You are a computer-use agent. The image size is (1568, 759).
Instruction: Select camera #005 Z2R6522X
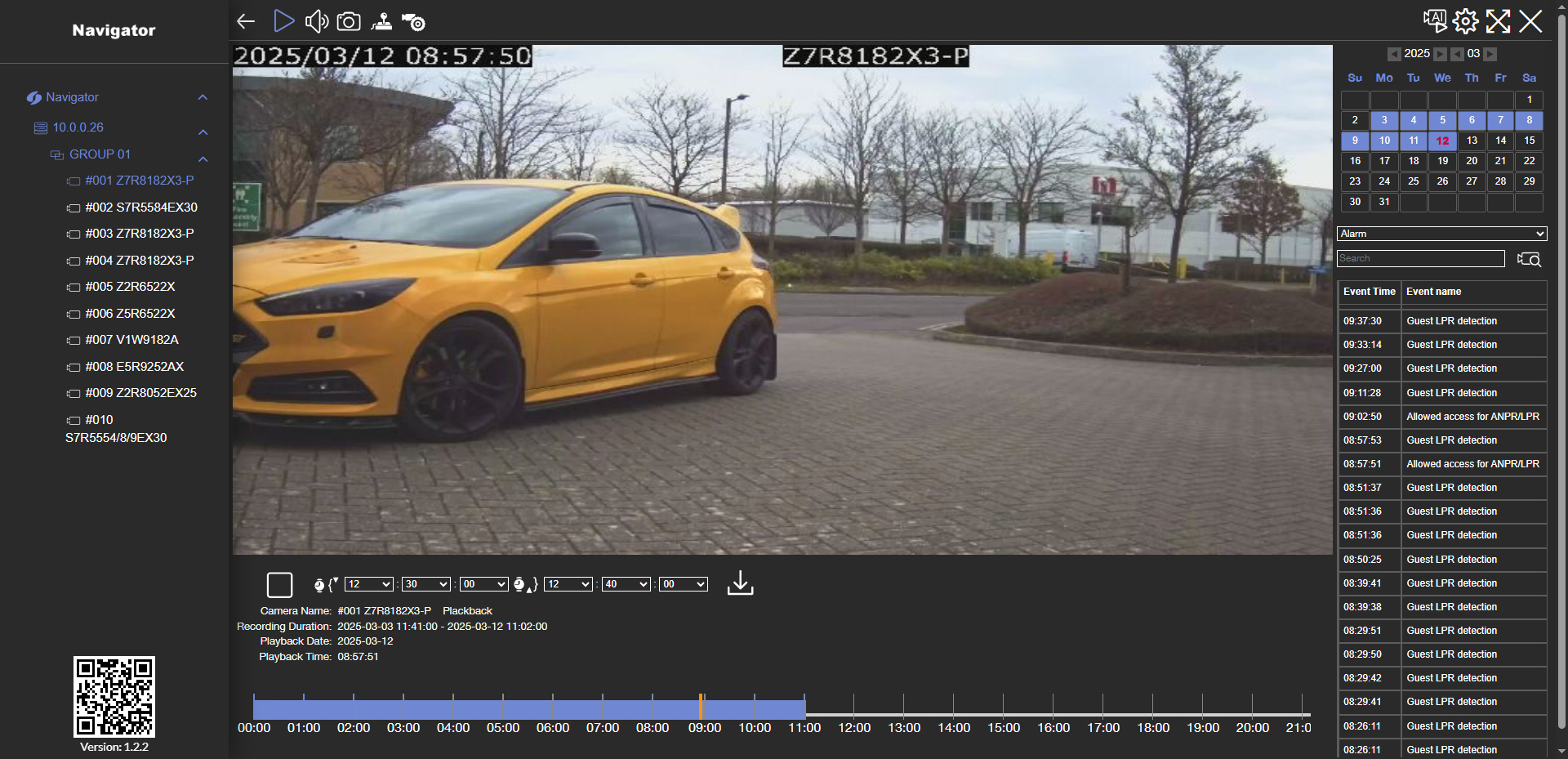(x=130, y=287)
